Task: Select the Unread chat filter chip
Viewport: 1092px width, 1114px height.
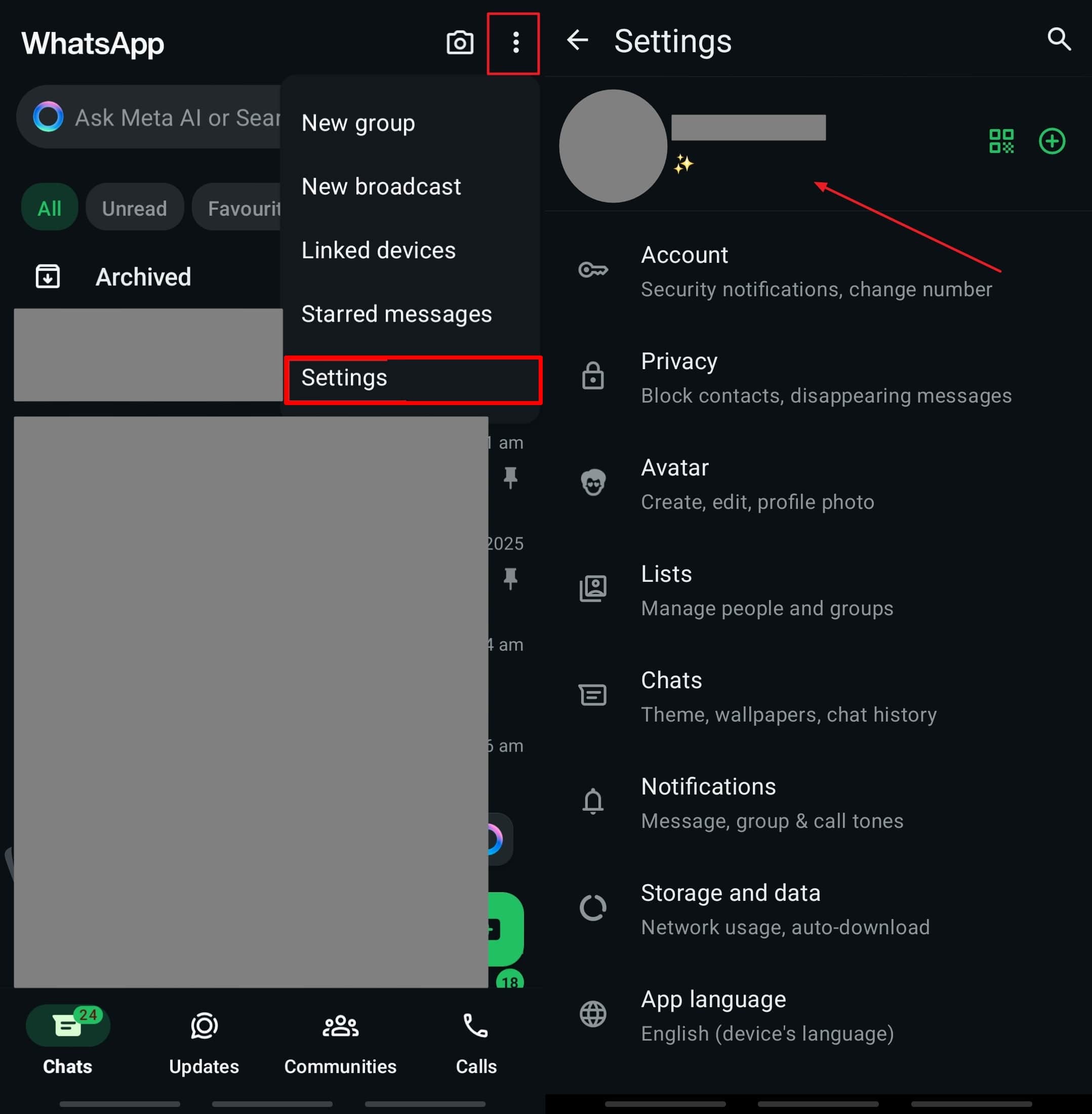Action: click(x=134, y=207)
